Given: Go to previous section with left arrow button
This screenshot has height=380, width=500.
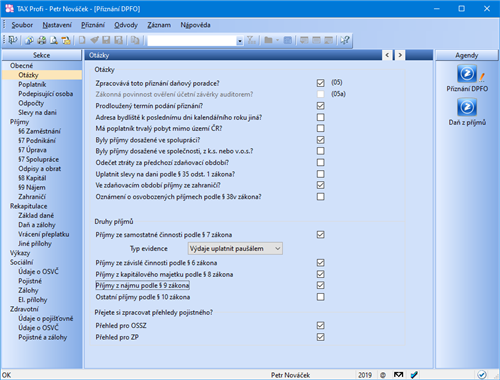Looking at the screenshot, I should (x=387, y=55).
